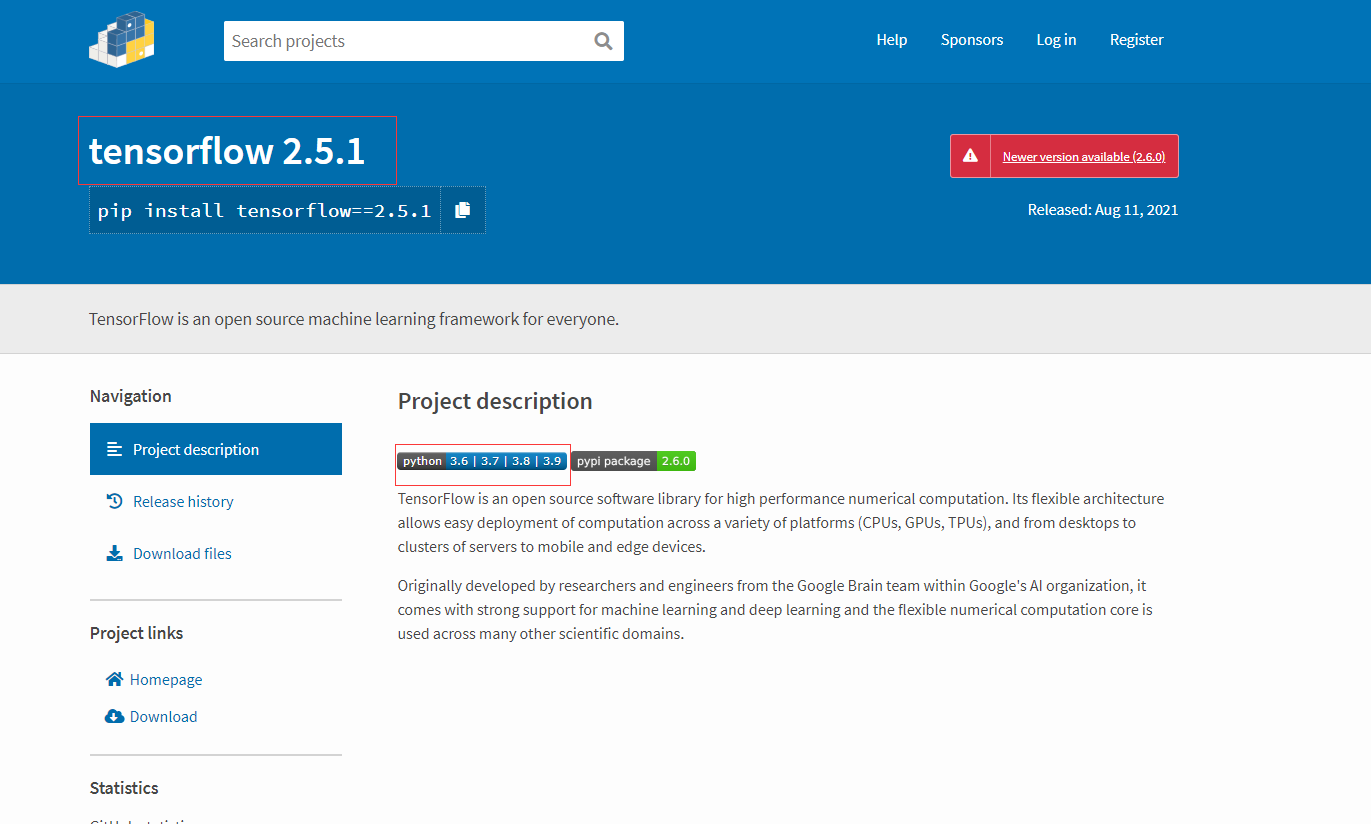Copy the pip install command
The height and width of the screenshot is (824, 1371).
coord(462,210)
